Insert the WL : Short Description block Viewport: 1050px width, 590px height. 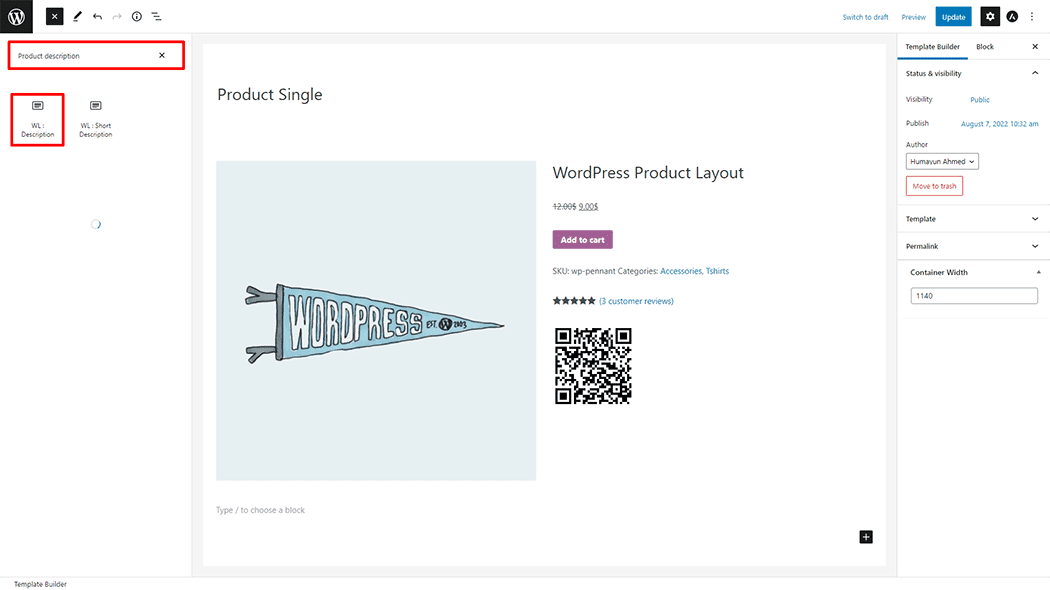(96, 119)
